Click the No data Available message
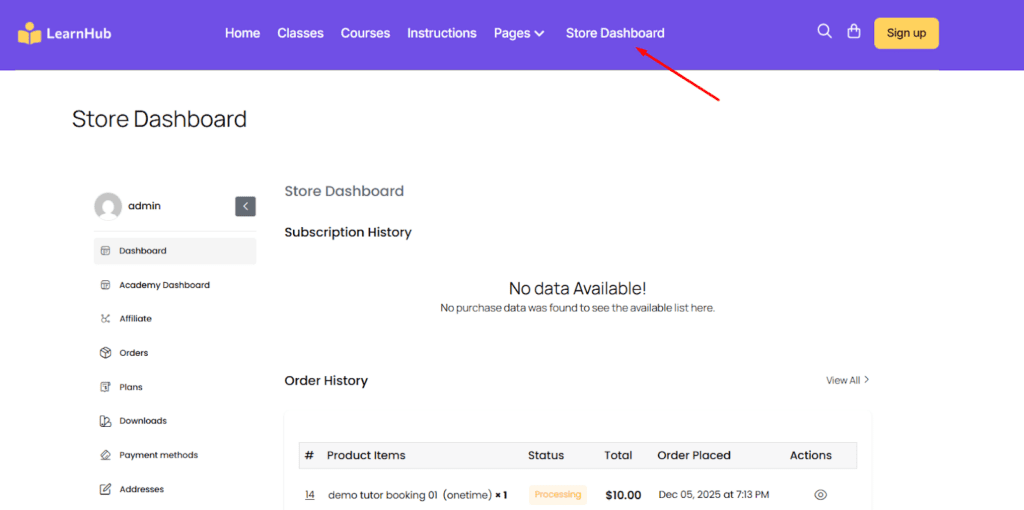Viewport: 1024px width, 510px height. 577,288
